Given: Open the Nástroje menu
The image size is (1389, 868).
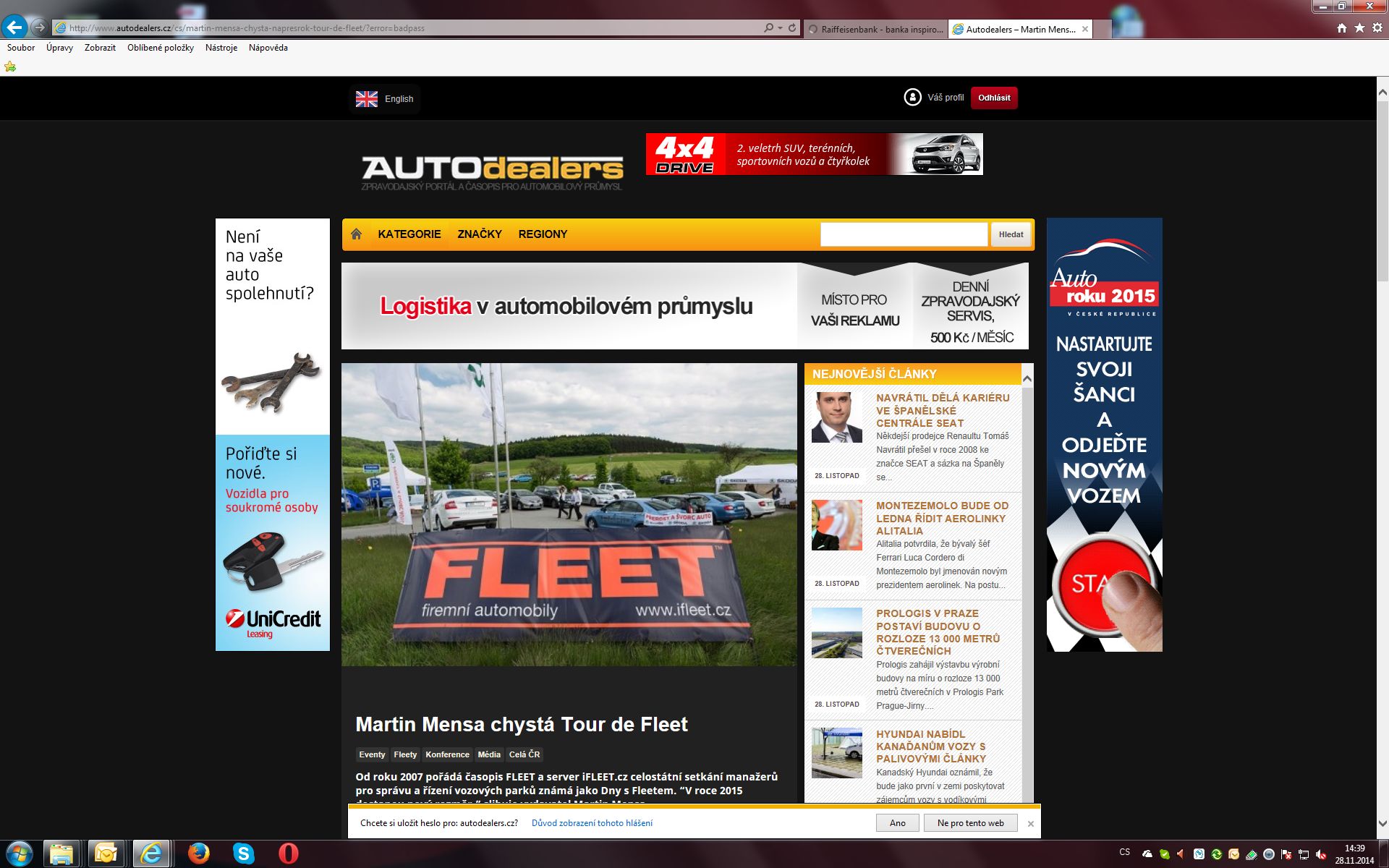Looking at the screenshot, I should [221, 48].
